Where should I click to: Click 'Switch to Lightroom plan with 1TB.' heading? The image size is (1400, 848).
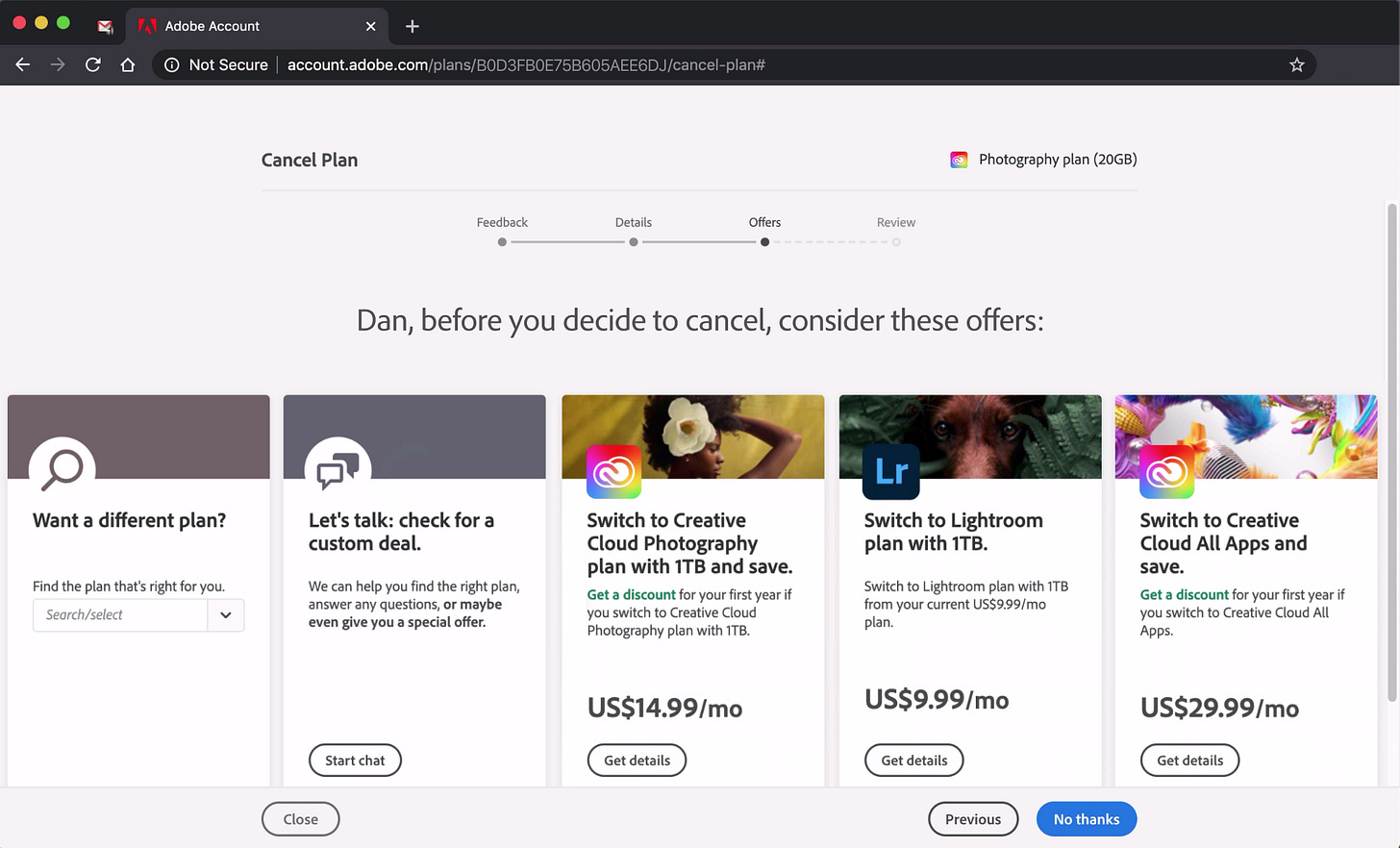point(953,532)
